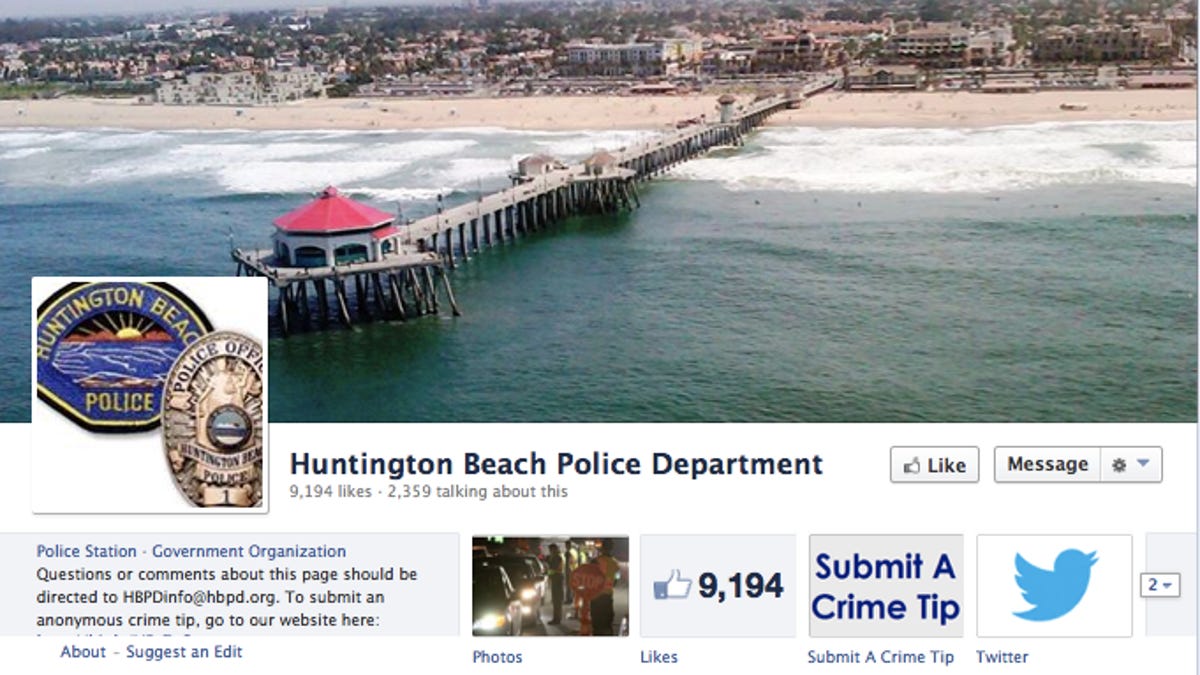Expand the "2" more apps dropdown

point(1160,585)
